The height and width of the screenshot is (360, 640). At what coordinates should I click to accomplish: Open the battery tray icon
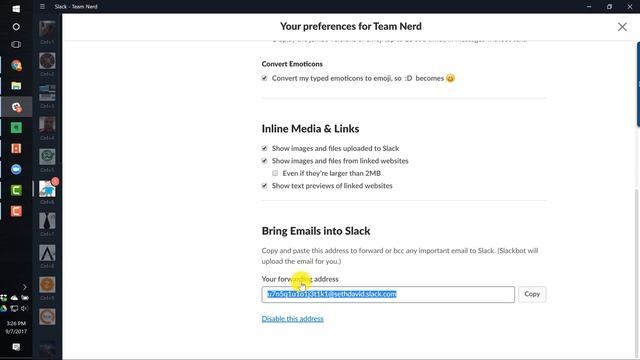click(x=25, y=298)
